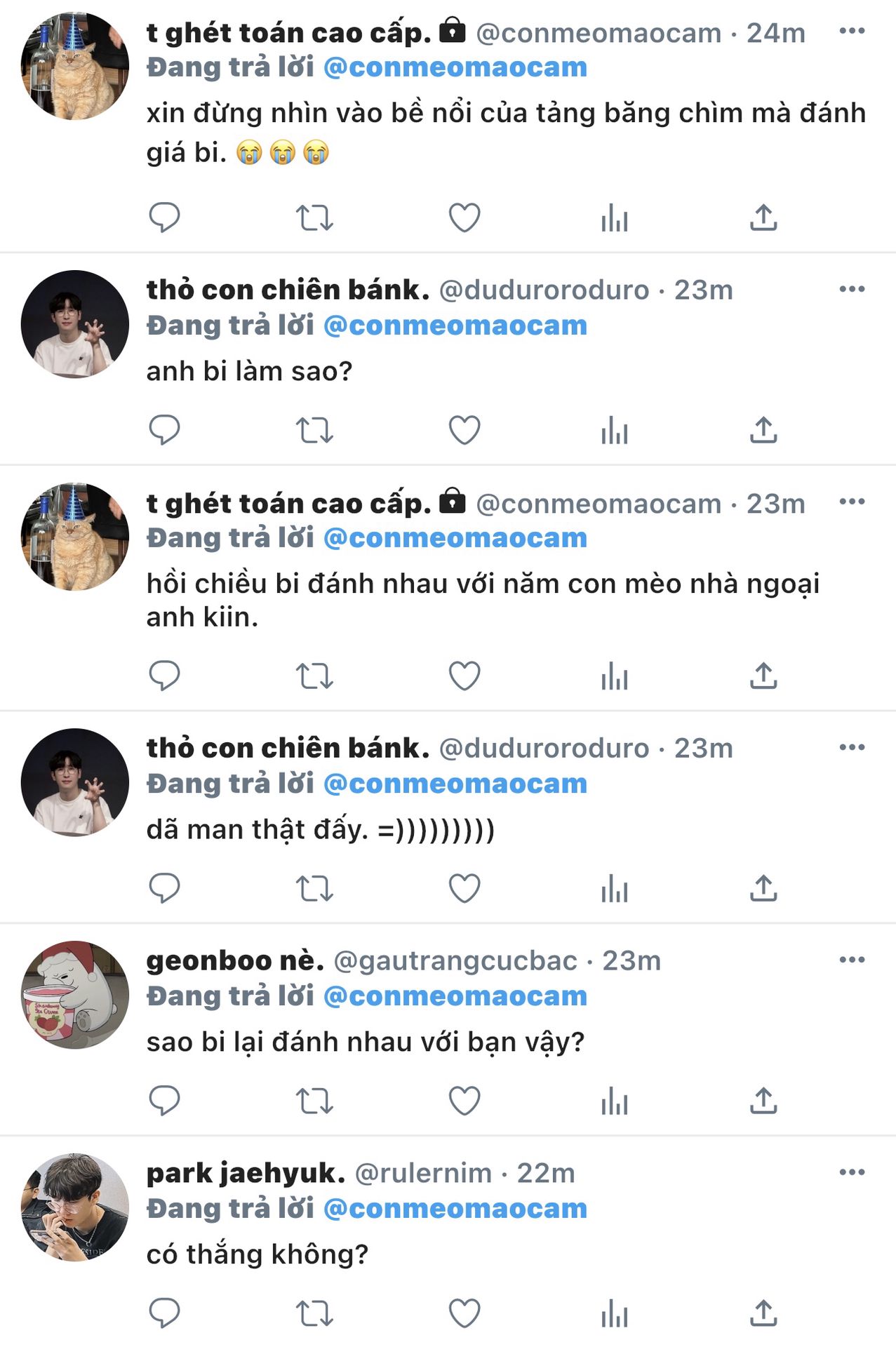Share the "dã man thật đấy" tweet
Image resolution: width=896 pixels, height=1347 pixels.
click(x=763, y=888)
